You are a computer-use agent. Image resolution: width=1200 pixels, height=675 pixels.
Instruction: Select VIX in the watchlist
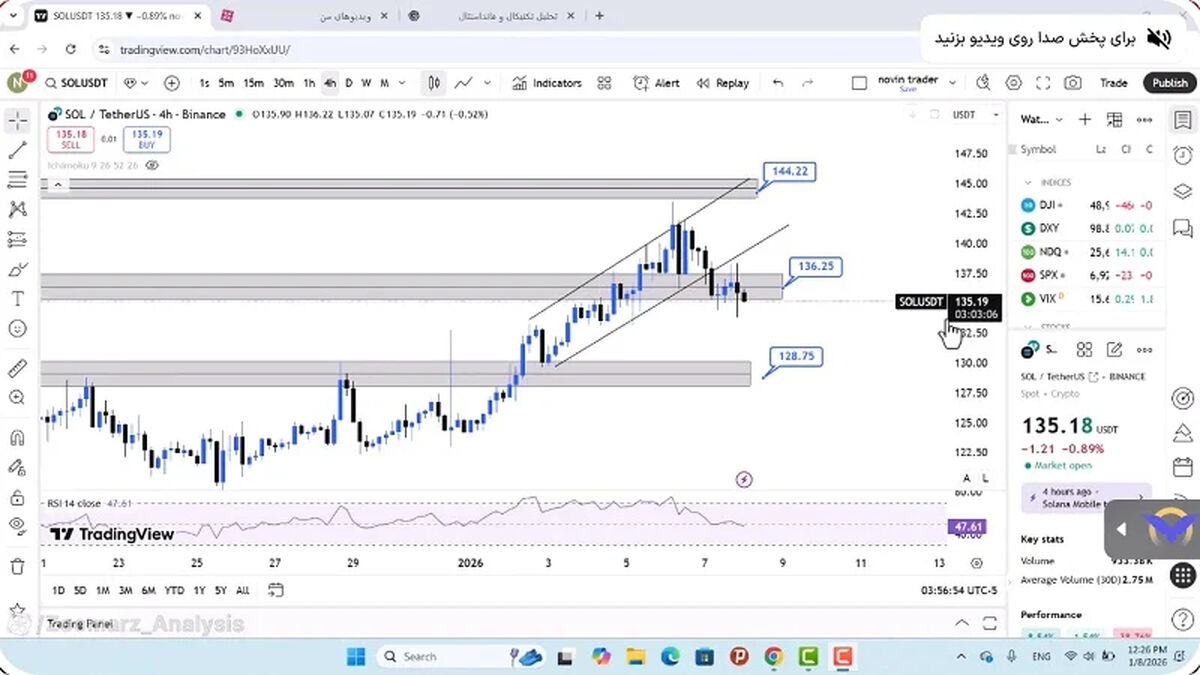(x=1087, y=298)
